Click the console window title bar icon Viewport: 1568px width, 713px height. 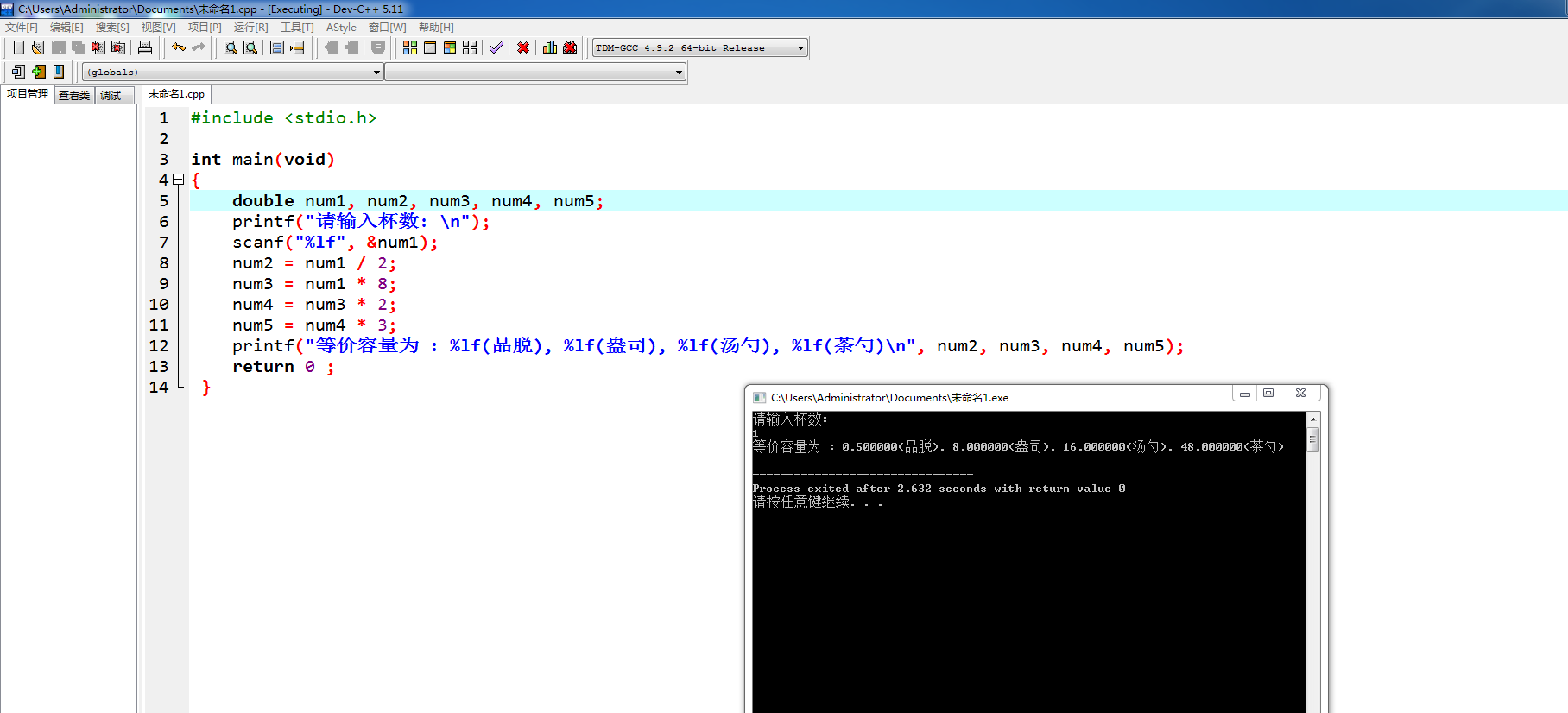click(x=759, y=398)
